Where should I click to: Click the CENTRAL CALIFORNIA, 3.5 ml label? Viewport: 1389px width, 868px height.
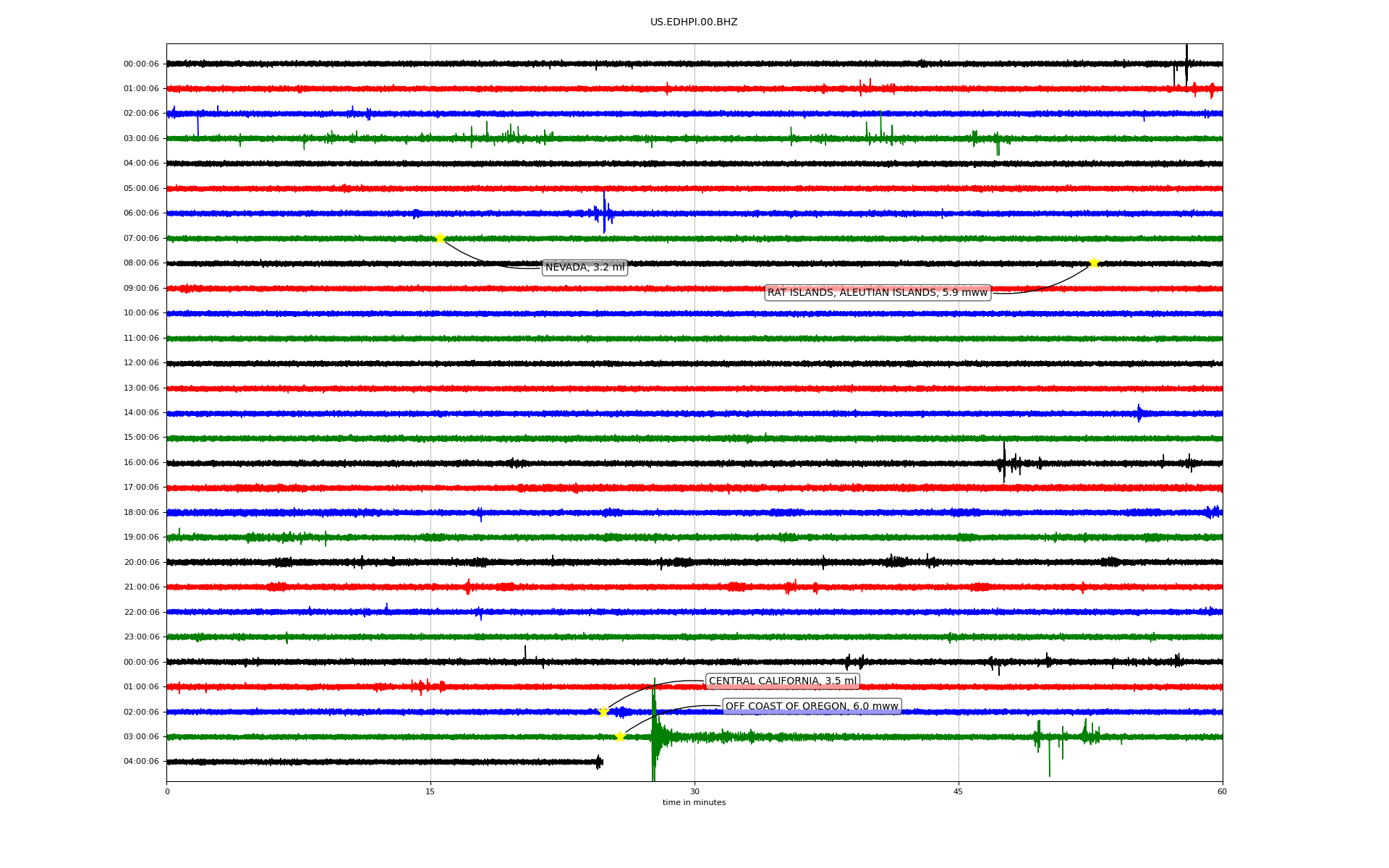pyautogui.click(x=782, y=681)
